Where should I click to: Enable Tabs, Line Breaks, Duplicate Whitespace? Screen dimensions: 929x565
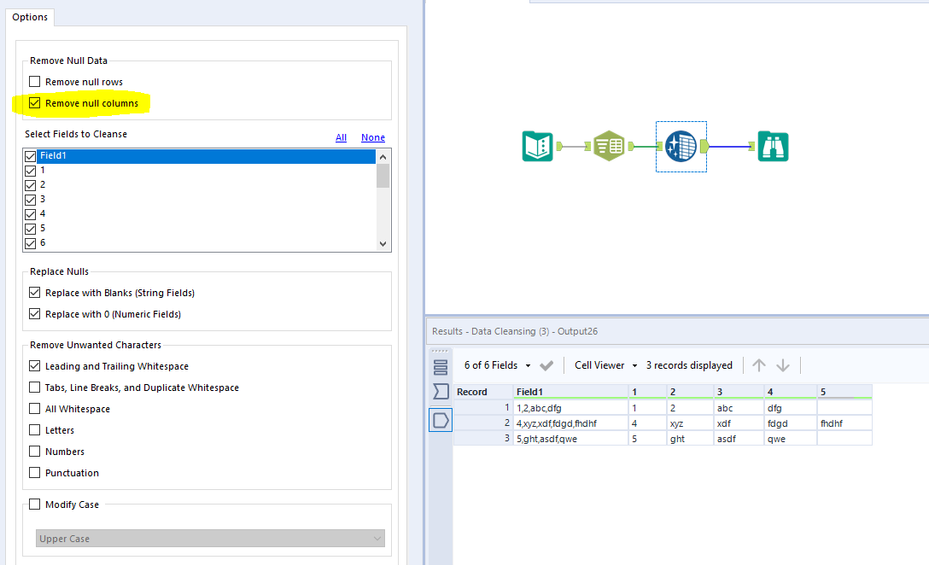pyautogui.click(x=35, y=387)
